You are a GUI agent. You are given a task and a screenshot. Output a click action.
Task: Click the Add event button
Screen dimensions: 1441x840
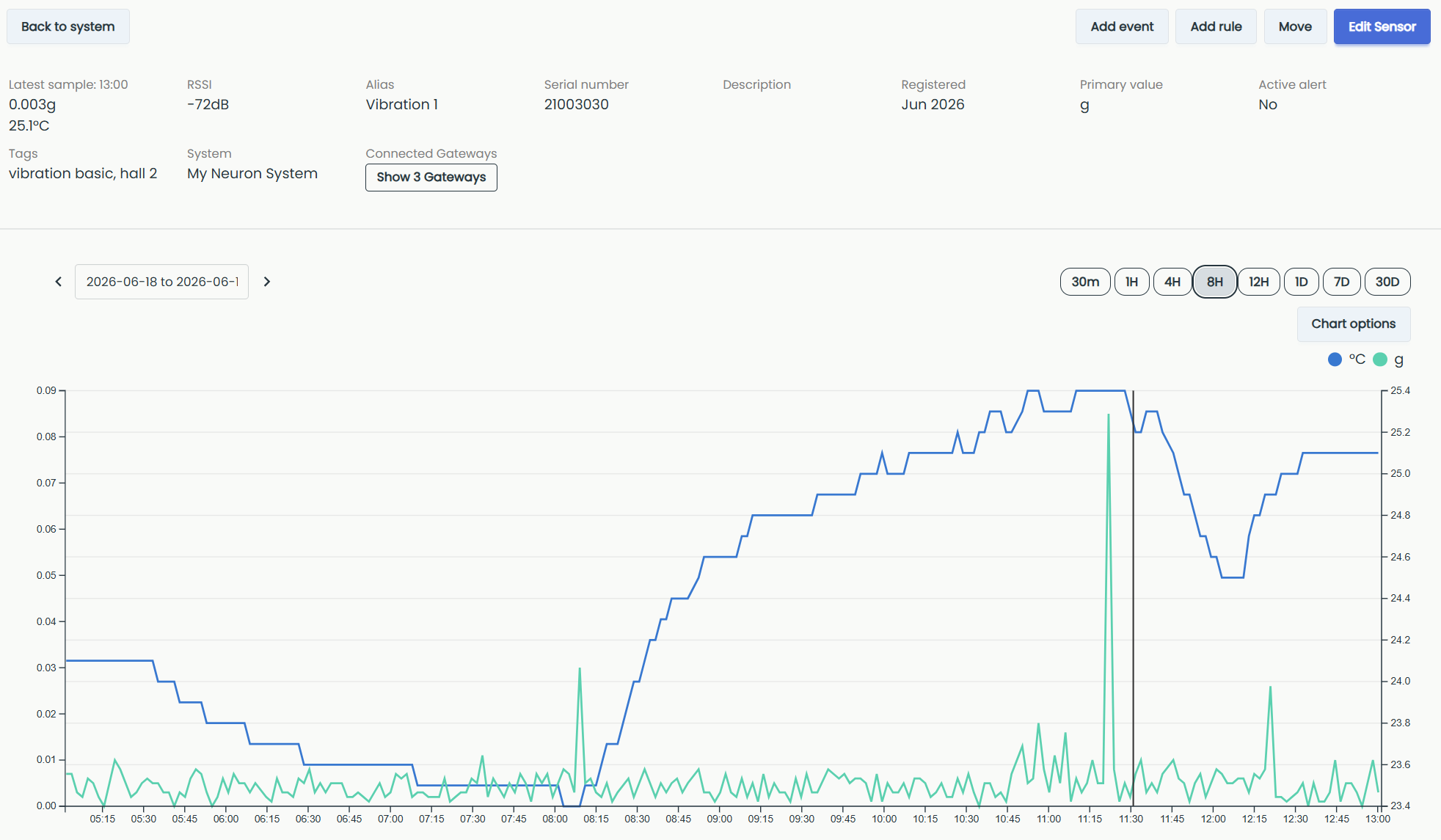[1122, 26]
